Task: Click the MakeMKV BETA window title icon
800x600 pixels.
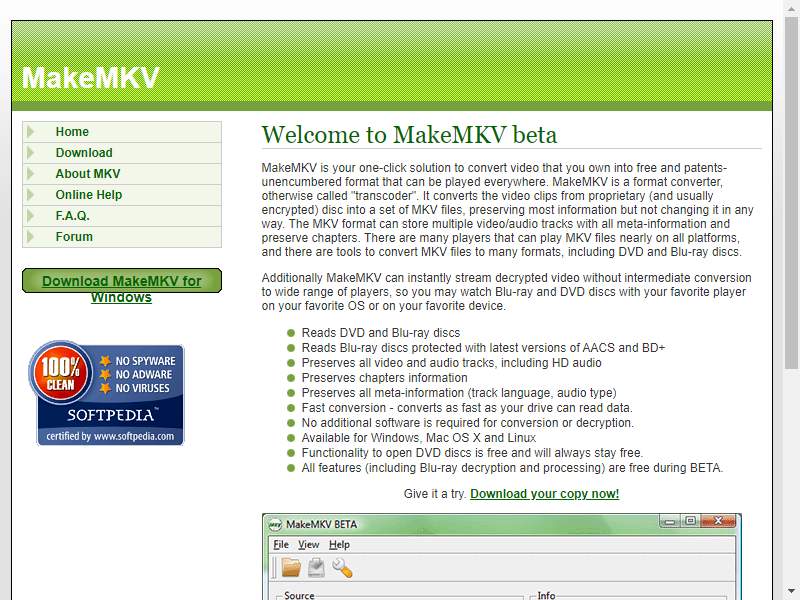Action: pos(275,524)
